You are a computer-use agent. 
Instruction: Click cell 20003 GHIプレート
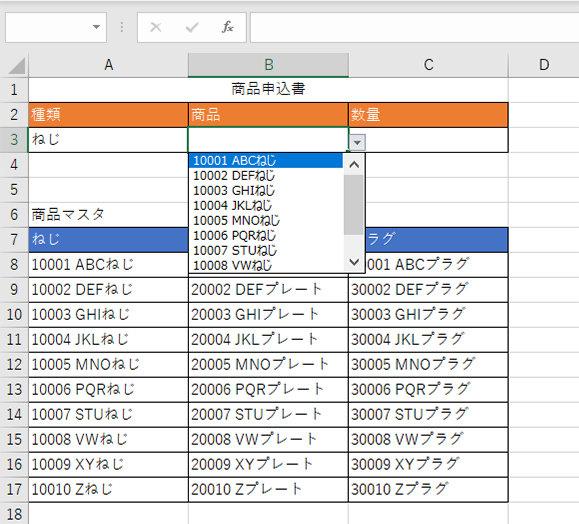pyautogui.click(x=268, y=315)
